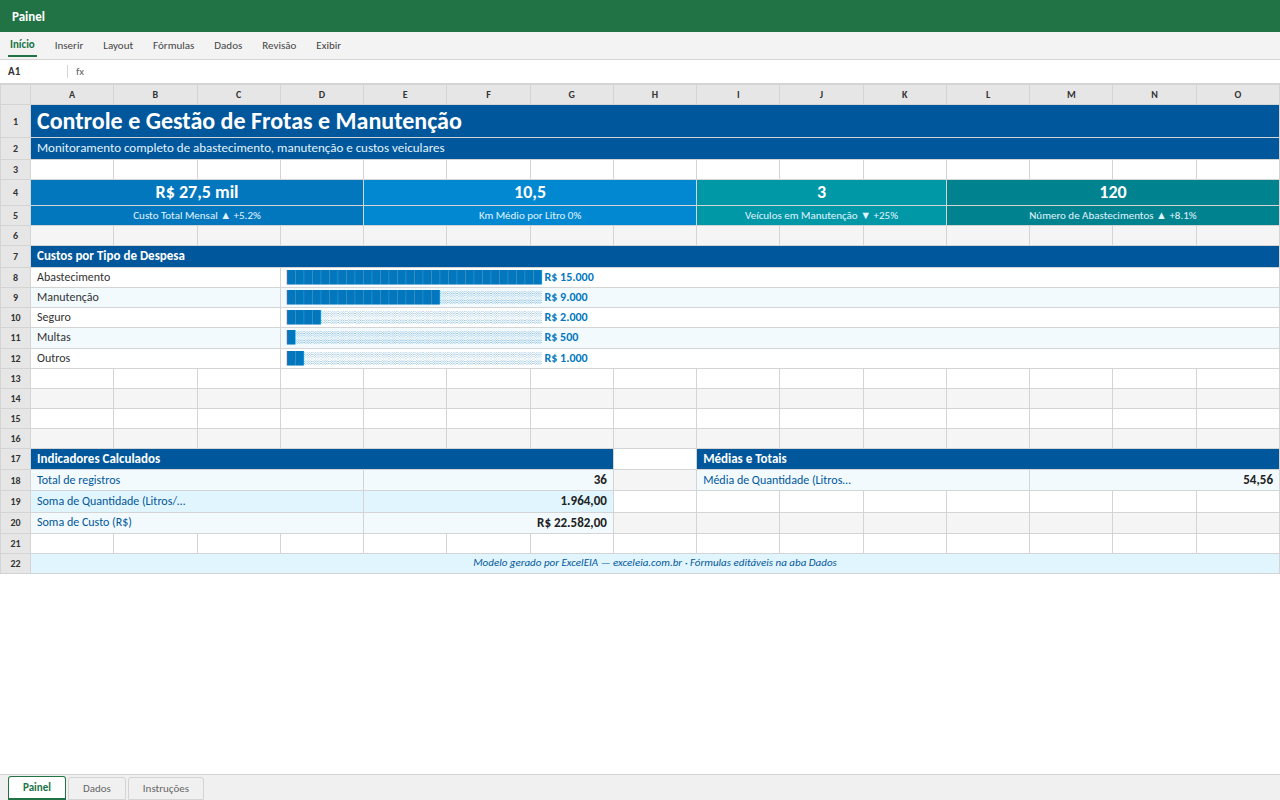
Task: Select the Multas row label
Action: [156, 338]
